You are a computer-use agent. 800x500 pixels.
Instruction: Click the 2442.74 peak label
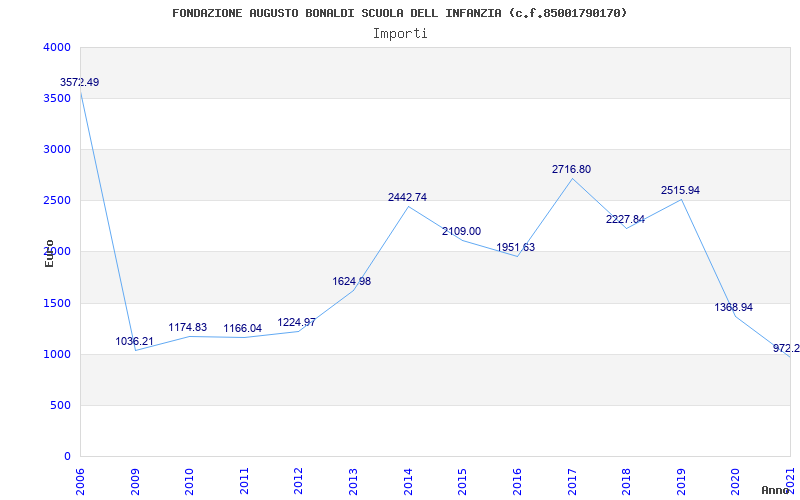pyautogui.click(x=408, y=197)
